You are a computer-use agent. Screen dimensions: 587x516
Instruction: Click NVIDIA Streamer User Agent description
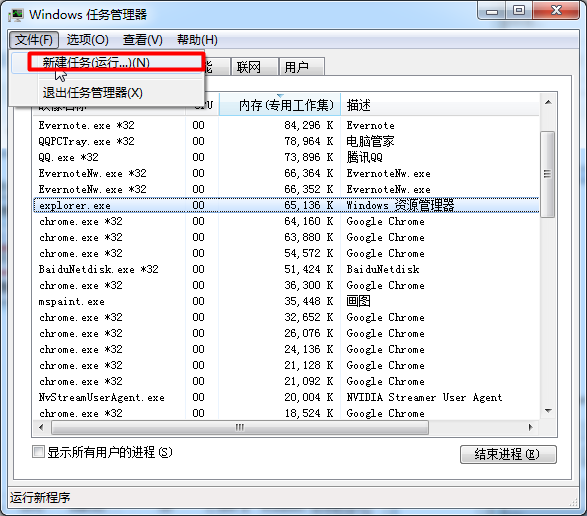pos(424,397)
